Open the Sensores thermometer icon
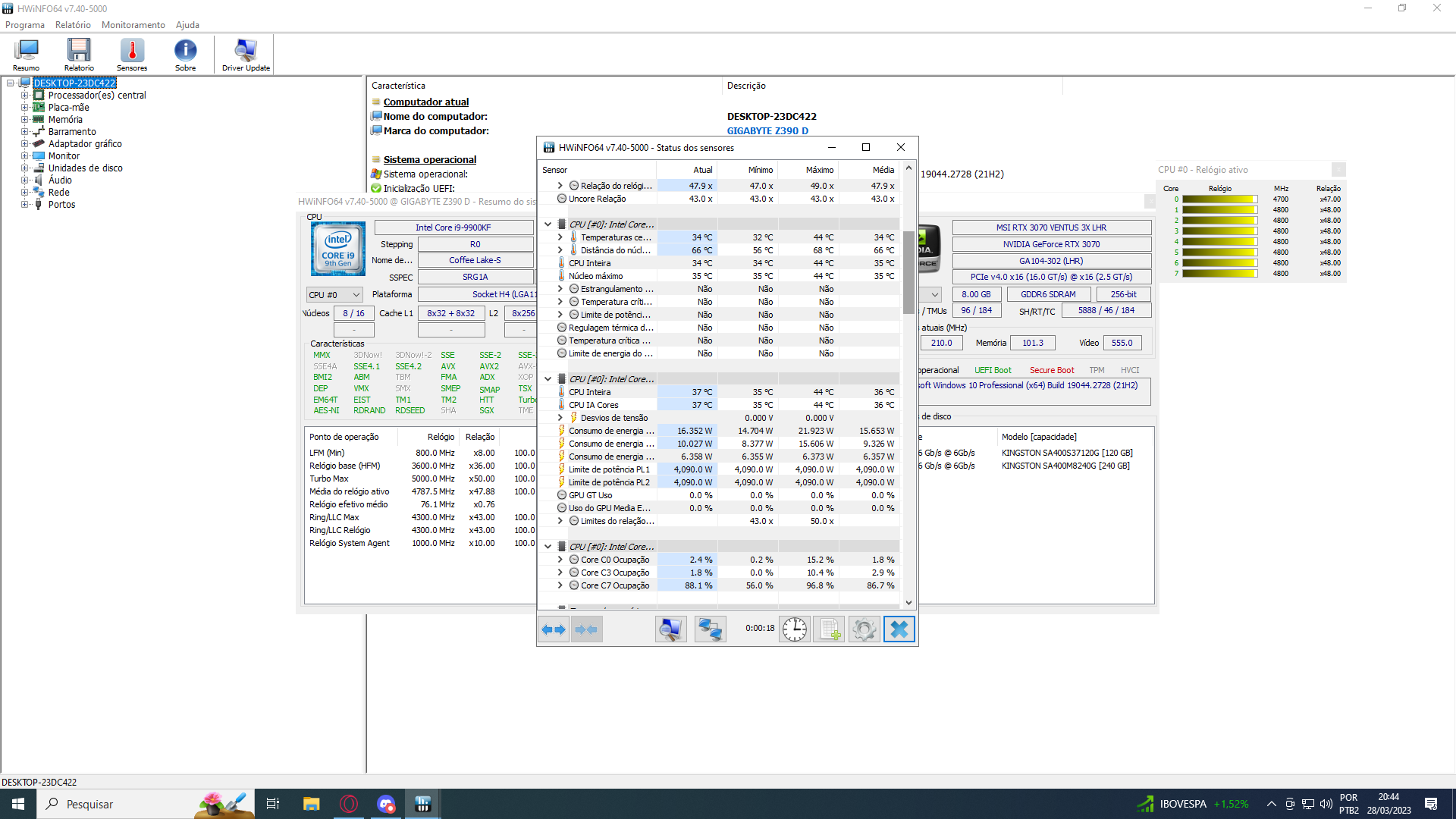1456x819 pixels. pyautogui.click(x=132, y=55)
